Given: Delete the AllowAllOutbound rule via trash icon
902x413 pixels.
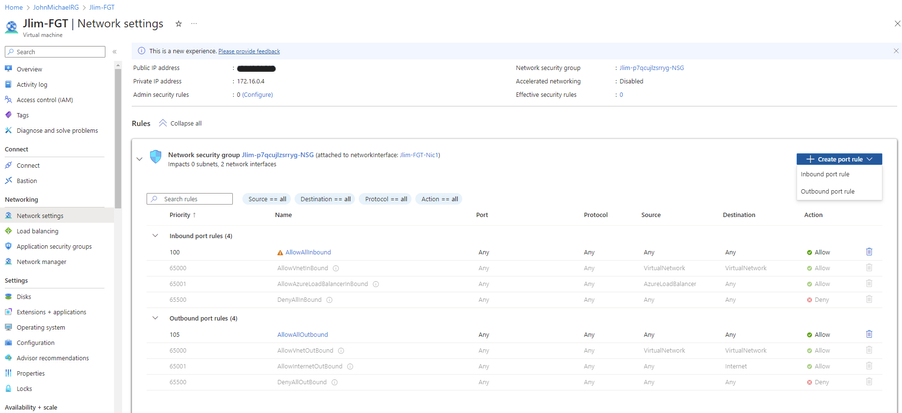Looking at the screenshot, I should click(869, 334).
